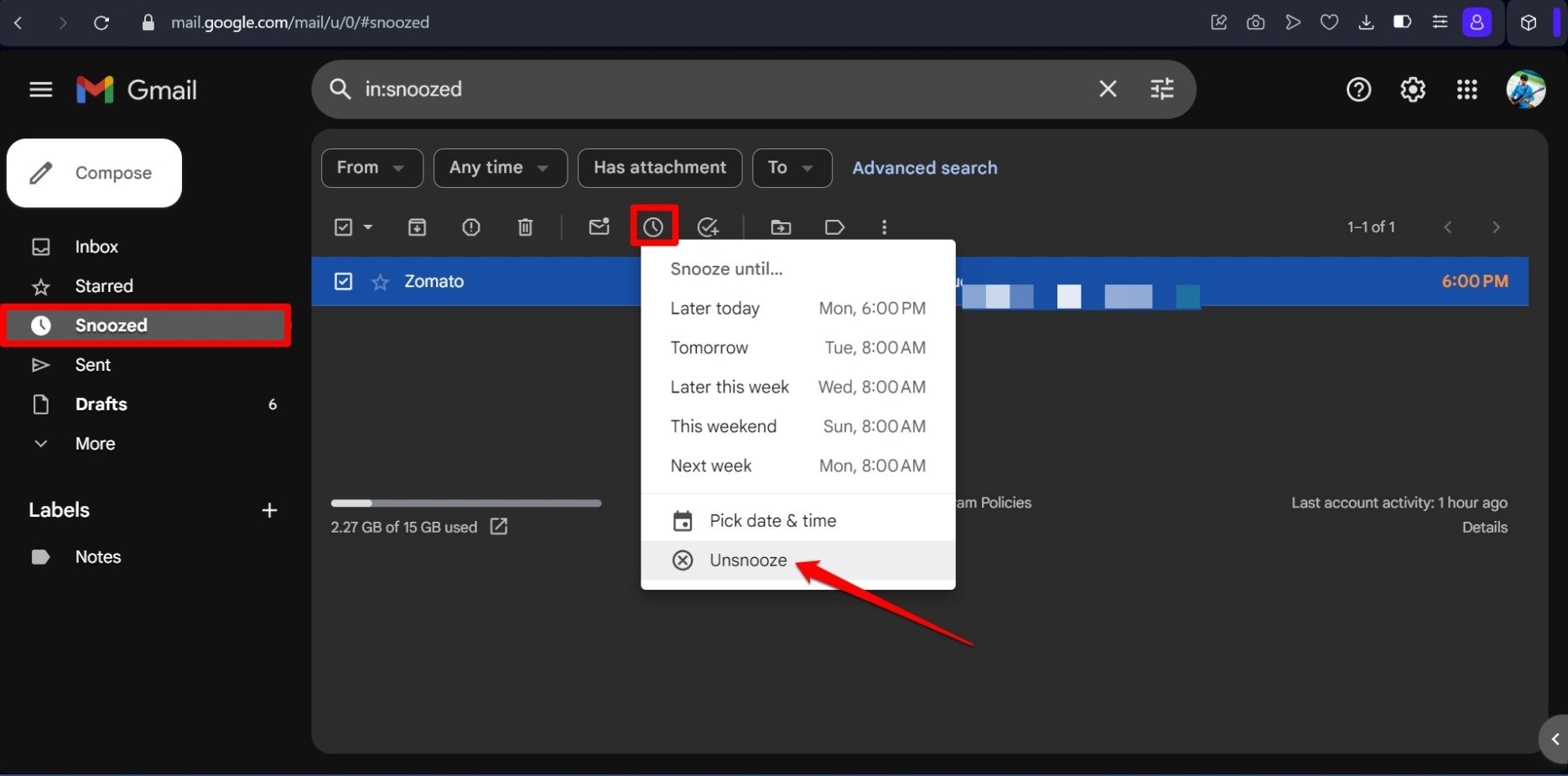Click the storage usage progress bar
1568x776 pixels.
[x=466, y=503]
